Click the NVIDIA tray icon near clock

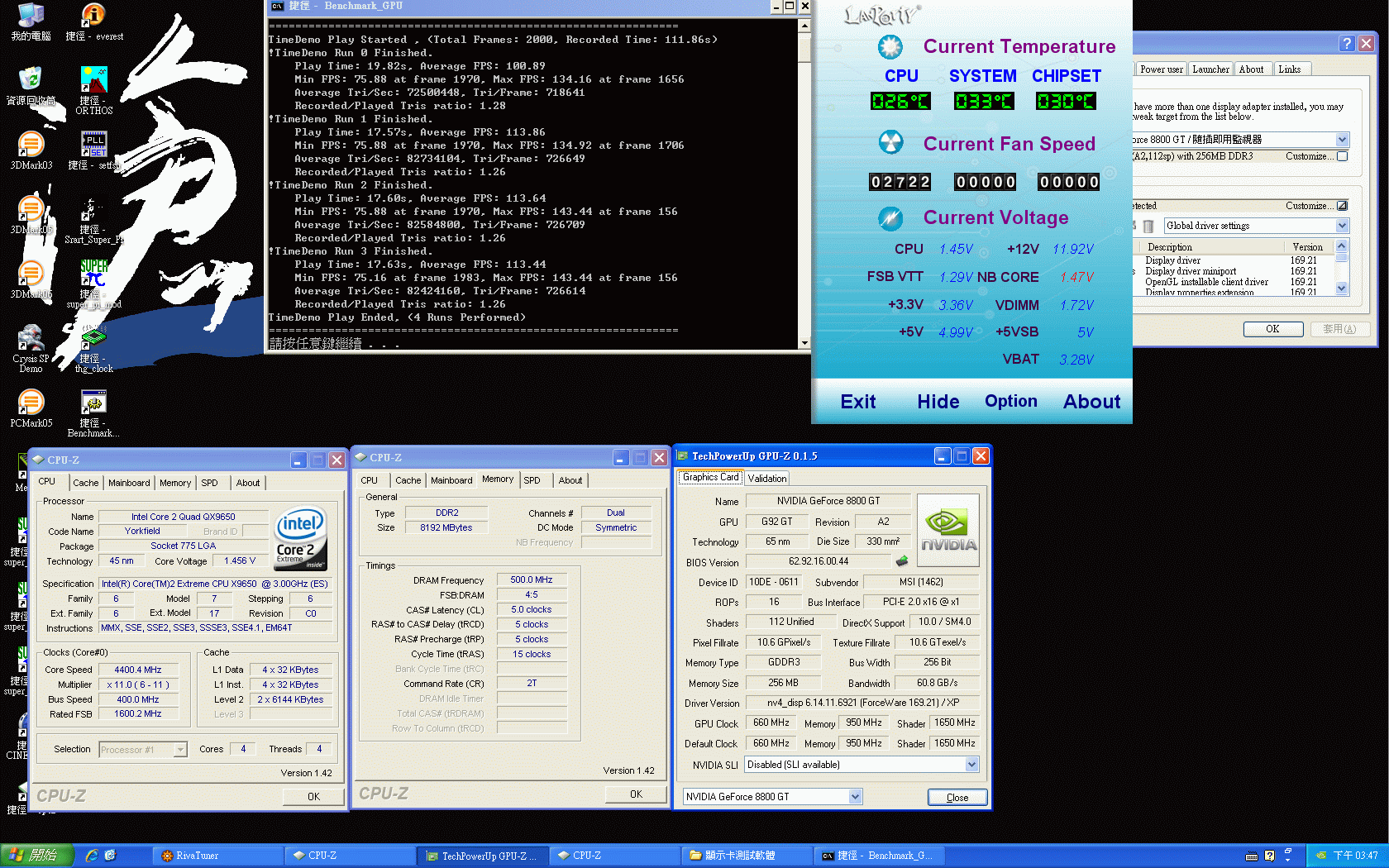coord(1321,856)
